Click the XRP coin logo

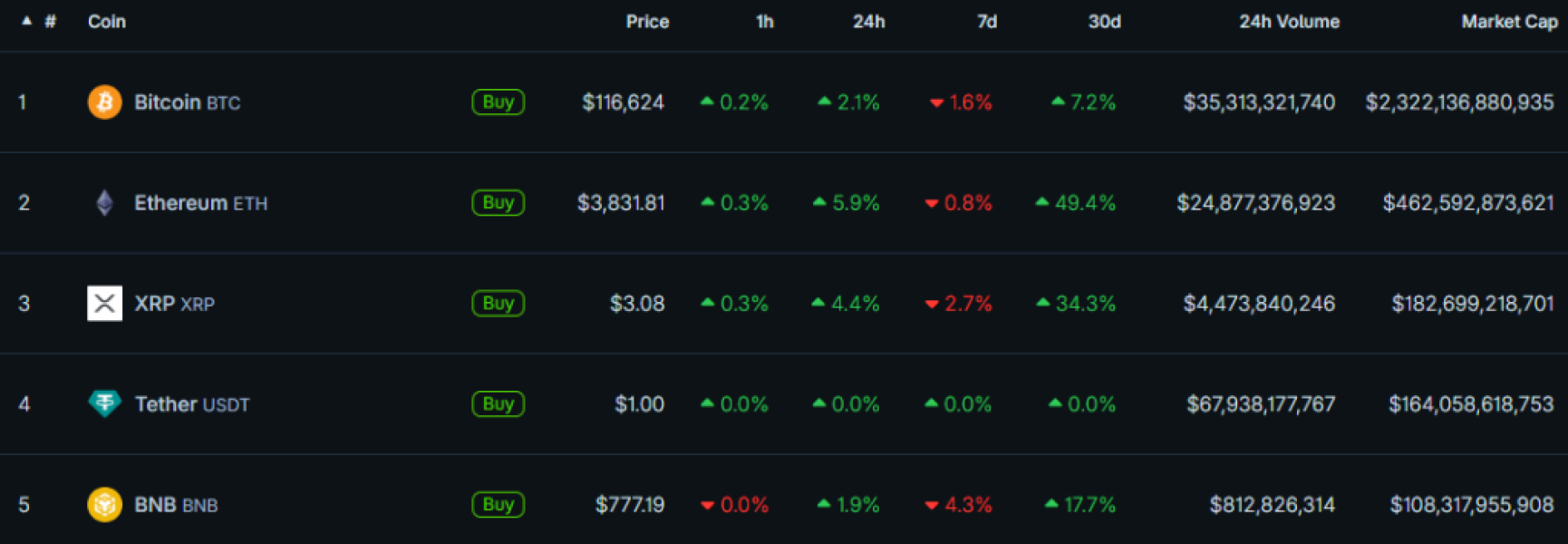[x=103, y=303]
